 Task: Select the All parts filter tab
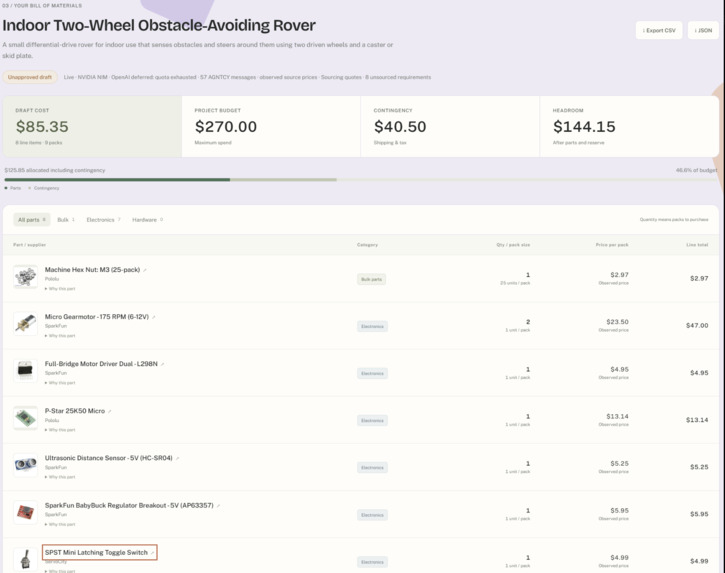pos(31,220)
